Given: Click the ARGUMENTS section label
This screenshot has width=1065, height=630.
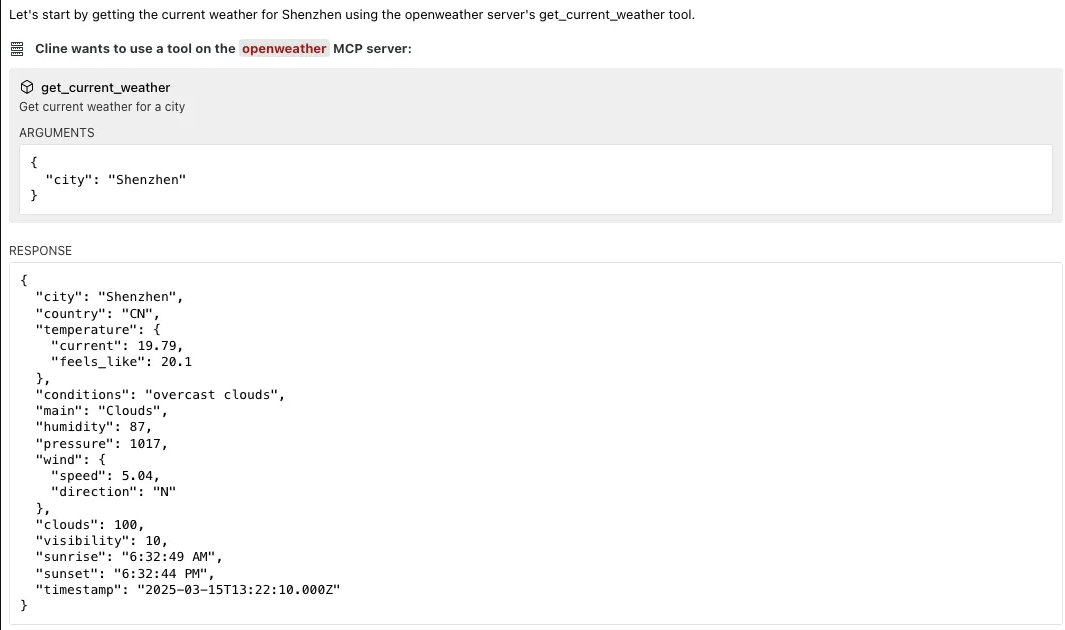Looking at the screenshot, I should [x=57, y=133].
